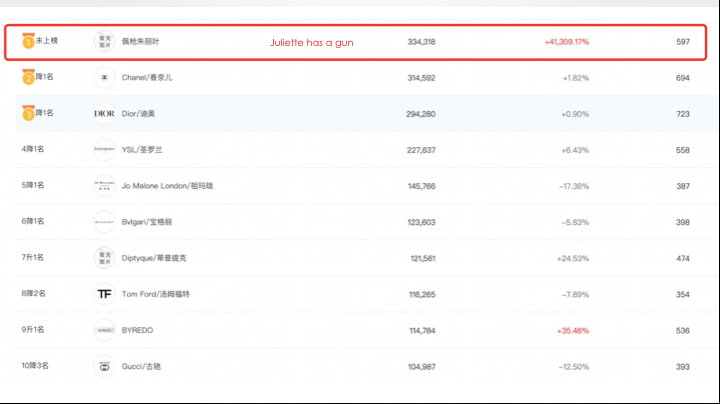The width and height of the screenshot is (720, 404).
Task: Click the Diptyque placeholder logo
Action: coord(104,258)
